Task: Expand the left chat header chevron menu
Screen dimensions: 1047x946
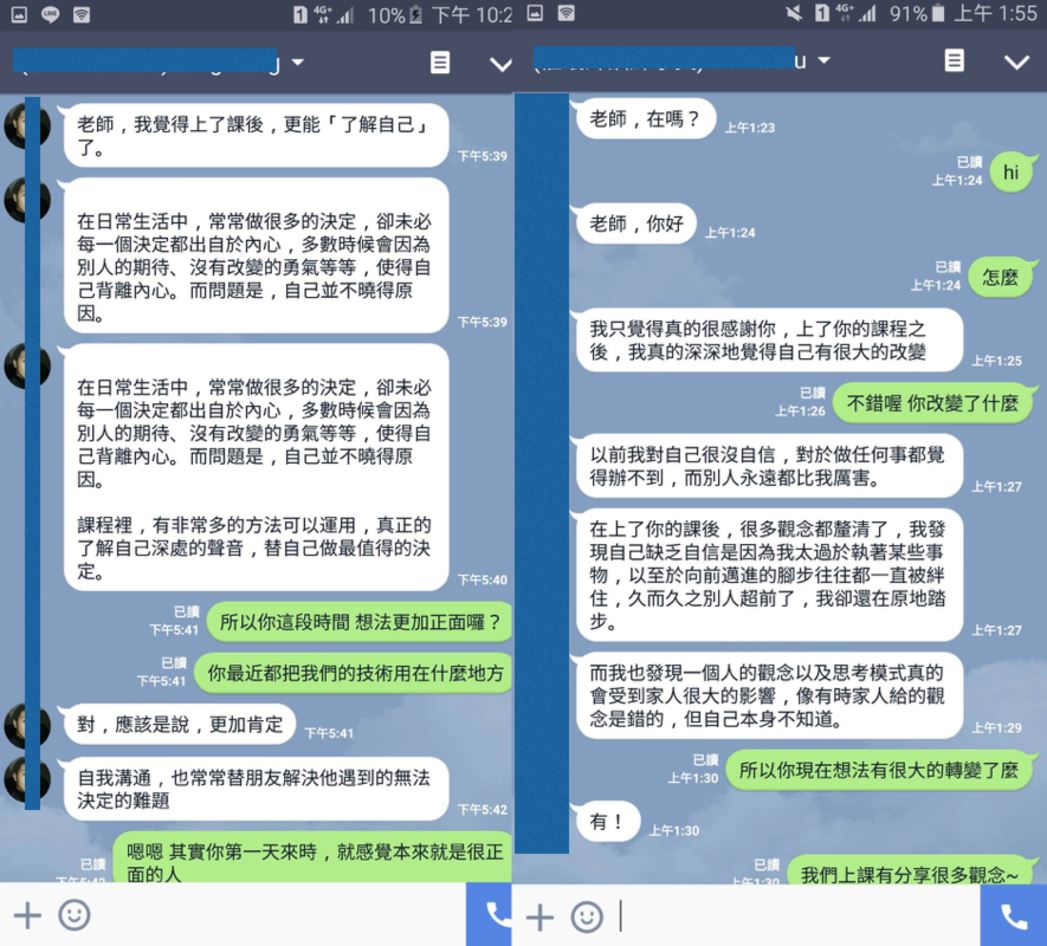Action: pos(500,64)
